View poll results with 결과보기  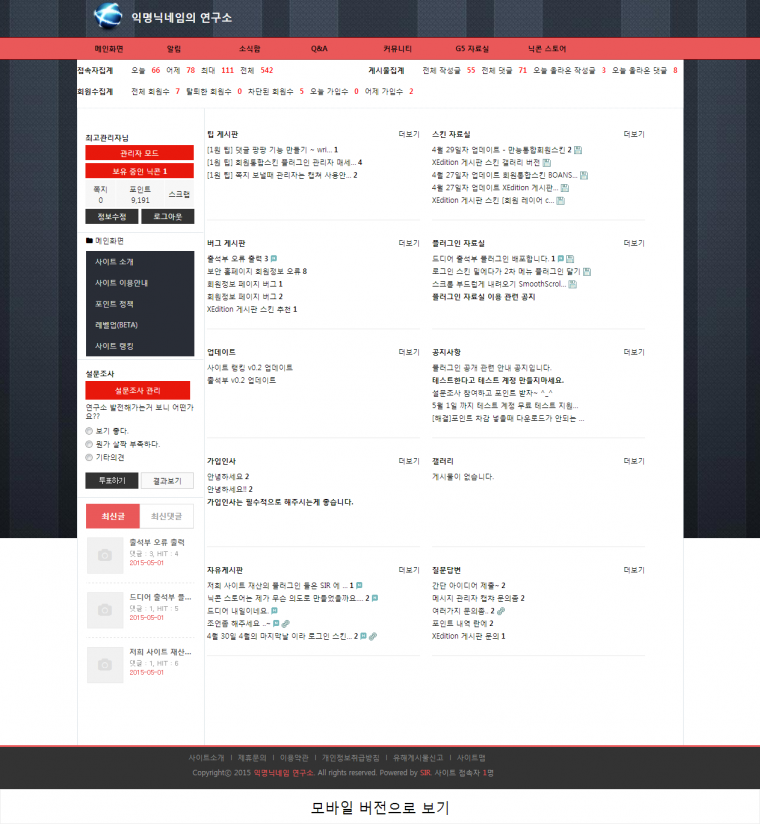[x=167, y=480]
